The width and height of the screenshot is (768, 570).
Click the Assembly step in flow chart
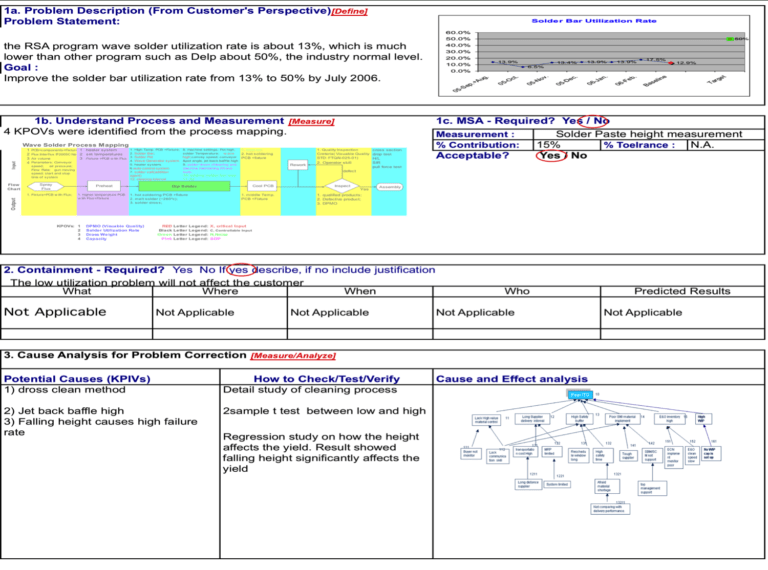click(390, 186)
